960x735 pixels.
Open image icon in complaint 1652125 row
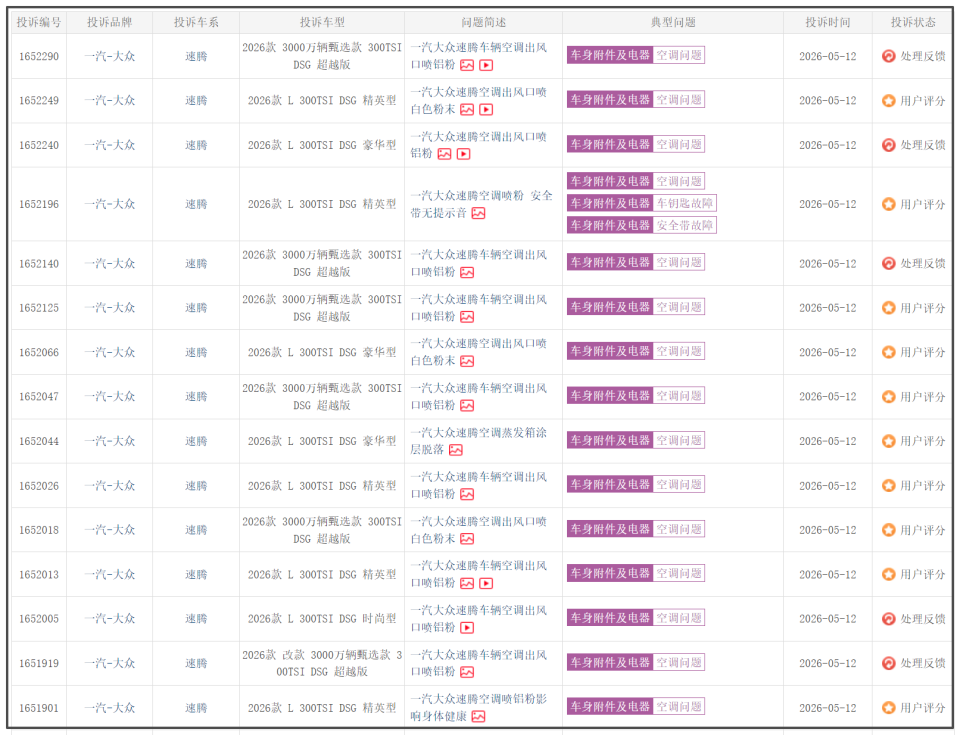[467, 317]
